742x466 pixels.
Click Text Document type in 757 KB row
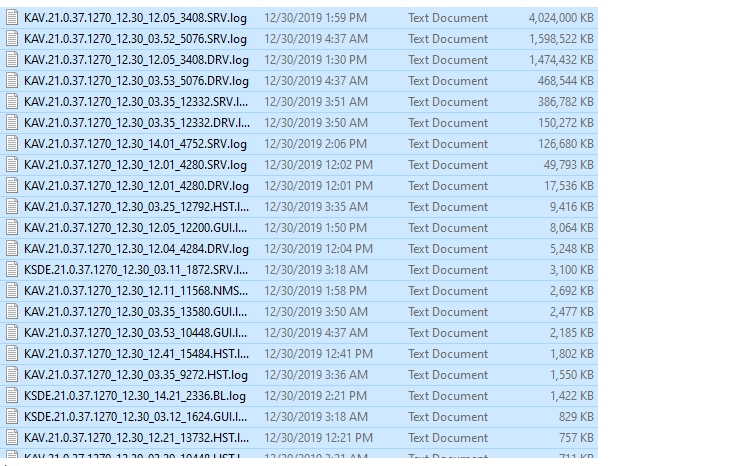point(448,438)
